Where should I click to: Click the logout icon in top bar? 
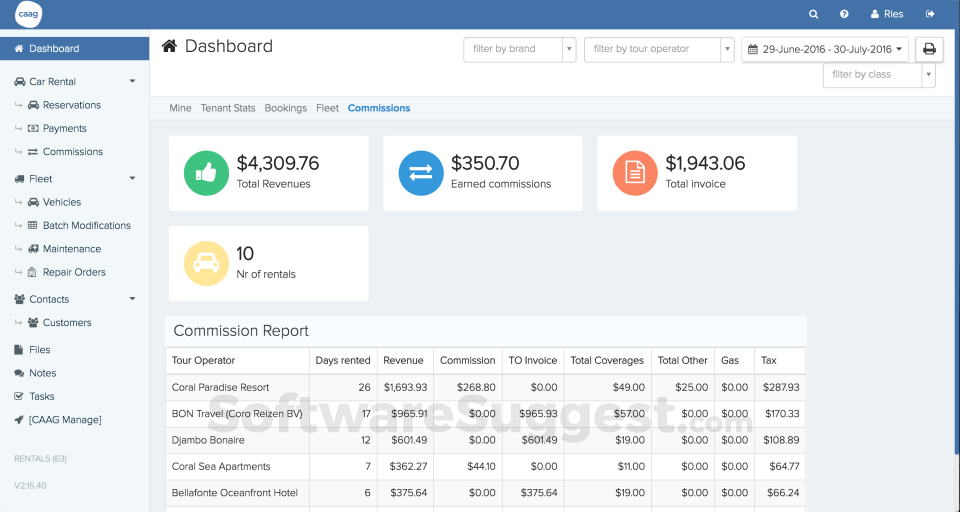pyautogui.click(x=930, y=14)
